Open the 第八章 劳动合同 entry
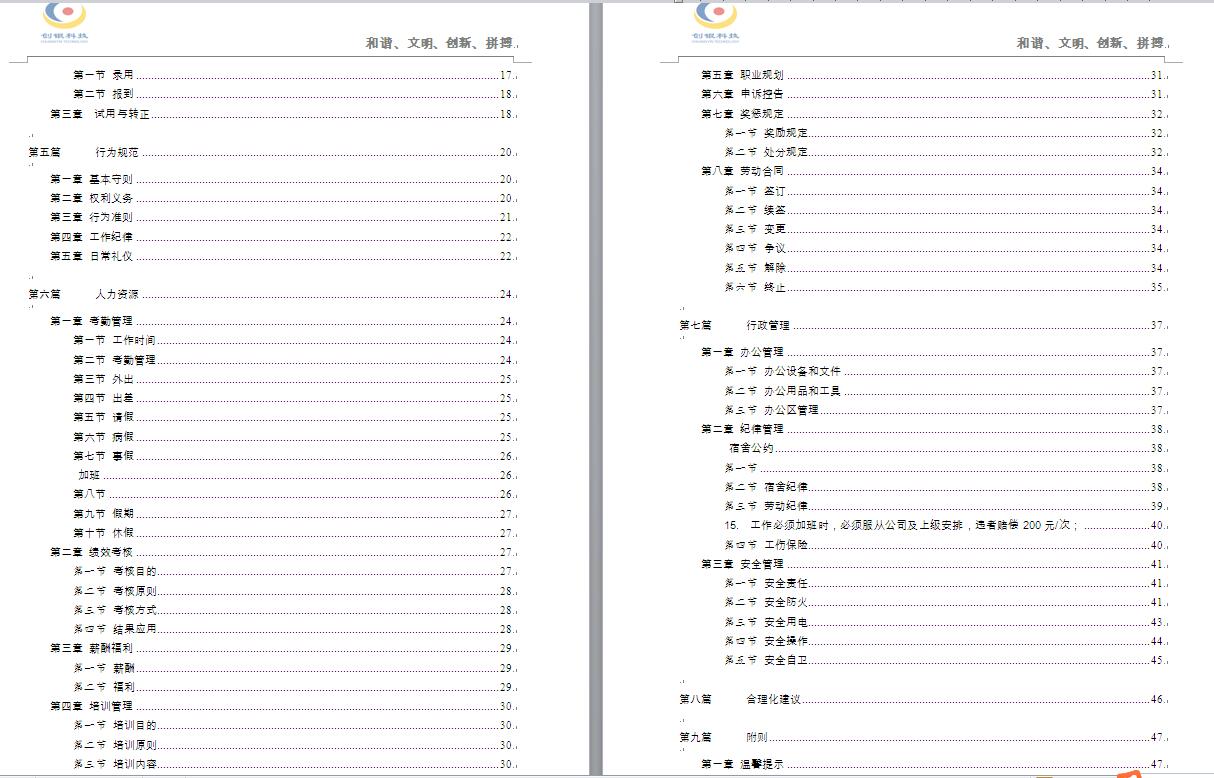The image size is (1214, 778). (742, 171)
